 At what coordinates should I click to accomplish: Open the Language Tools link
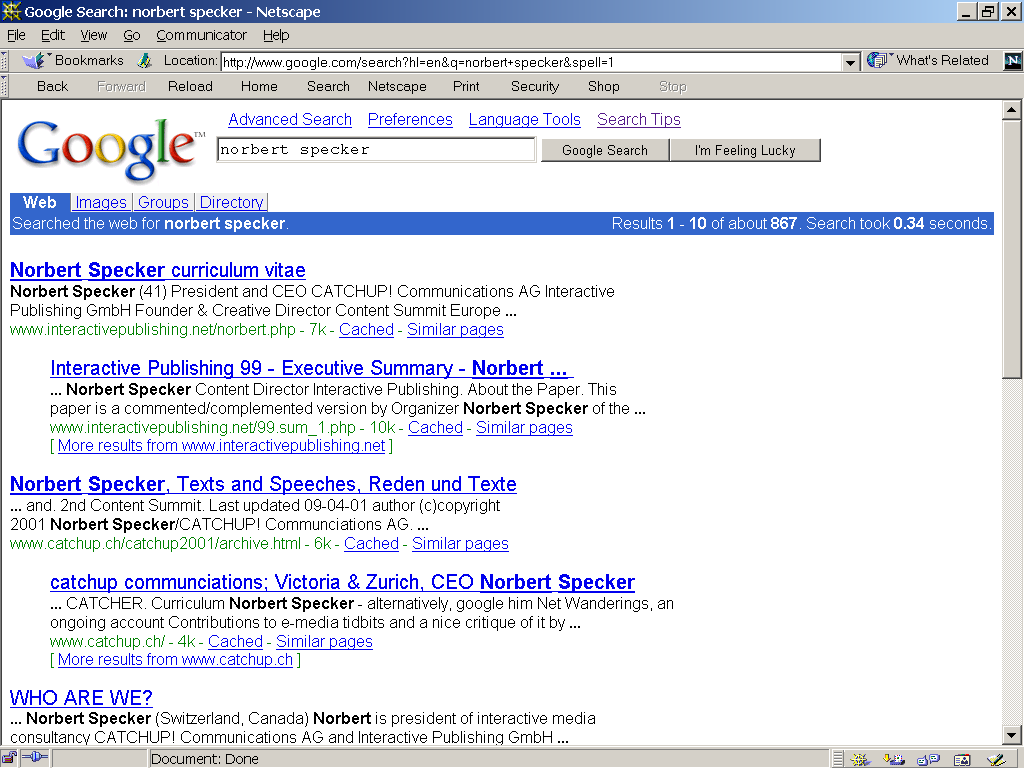(524, 120)
